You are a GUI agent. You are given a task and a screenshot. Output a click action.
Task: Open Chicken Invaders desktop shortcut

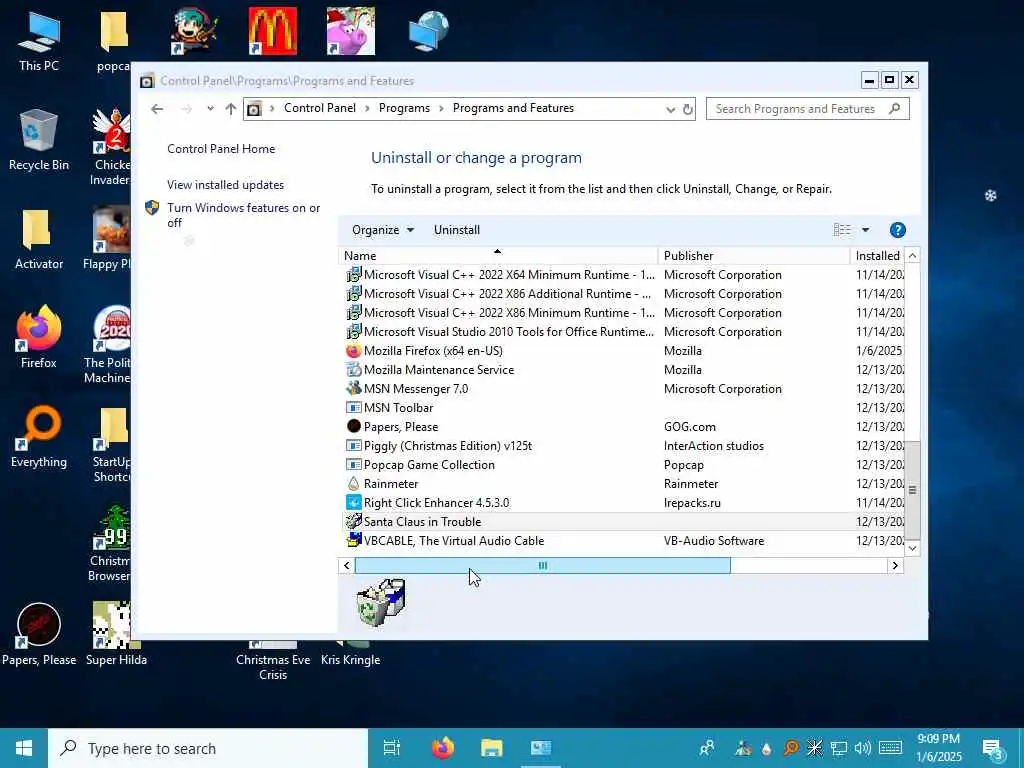coord(111,147)
